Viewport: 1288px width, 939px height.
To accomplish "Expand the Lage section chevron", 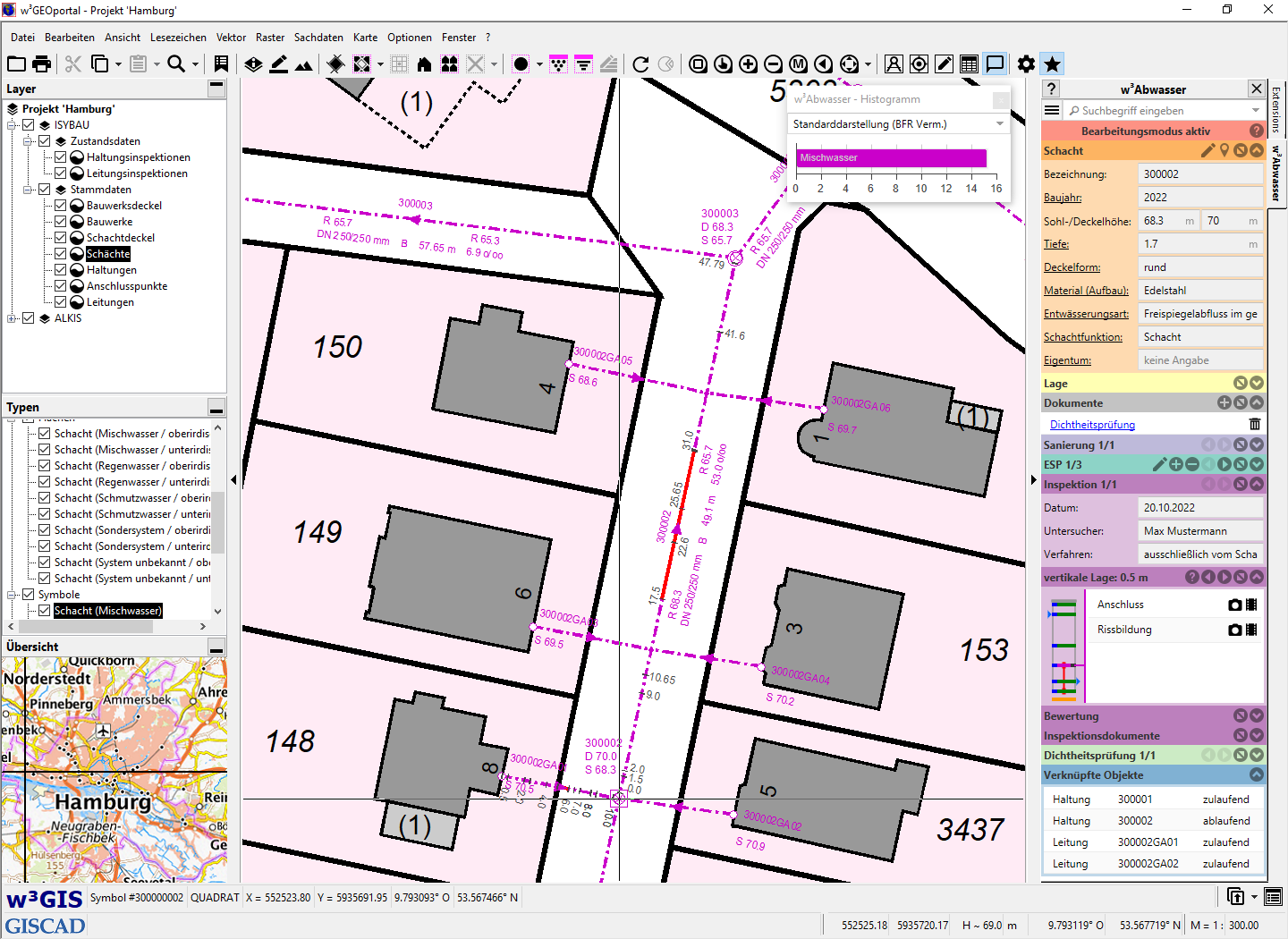I will [1257, 383].
